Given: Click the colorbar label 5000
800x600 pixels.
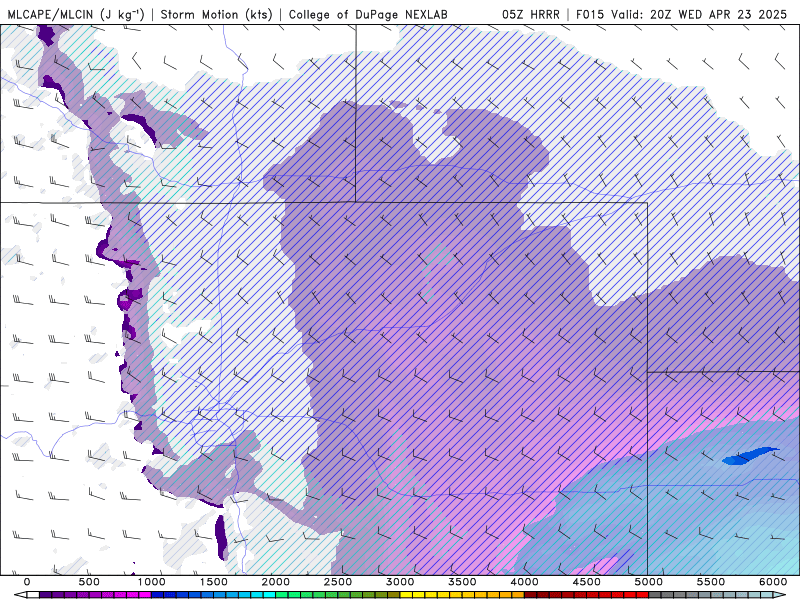Looking at the screenshot, I should [649, 582].
